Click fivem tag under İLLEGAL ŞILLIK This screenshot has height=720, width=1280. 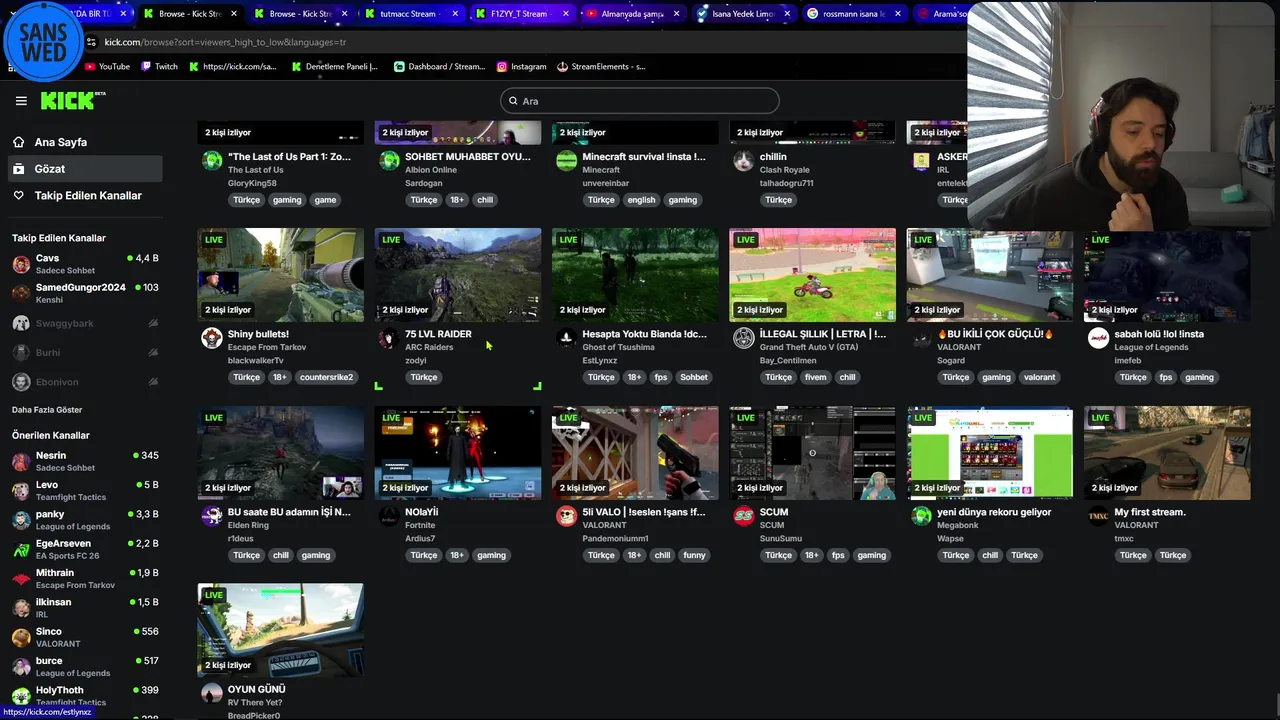pos(815,377)
